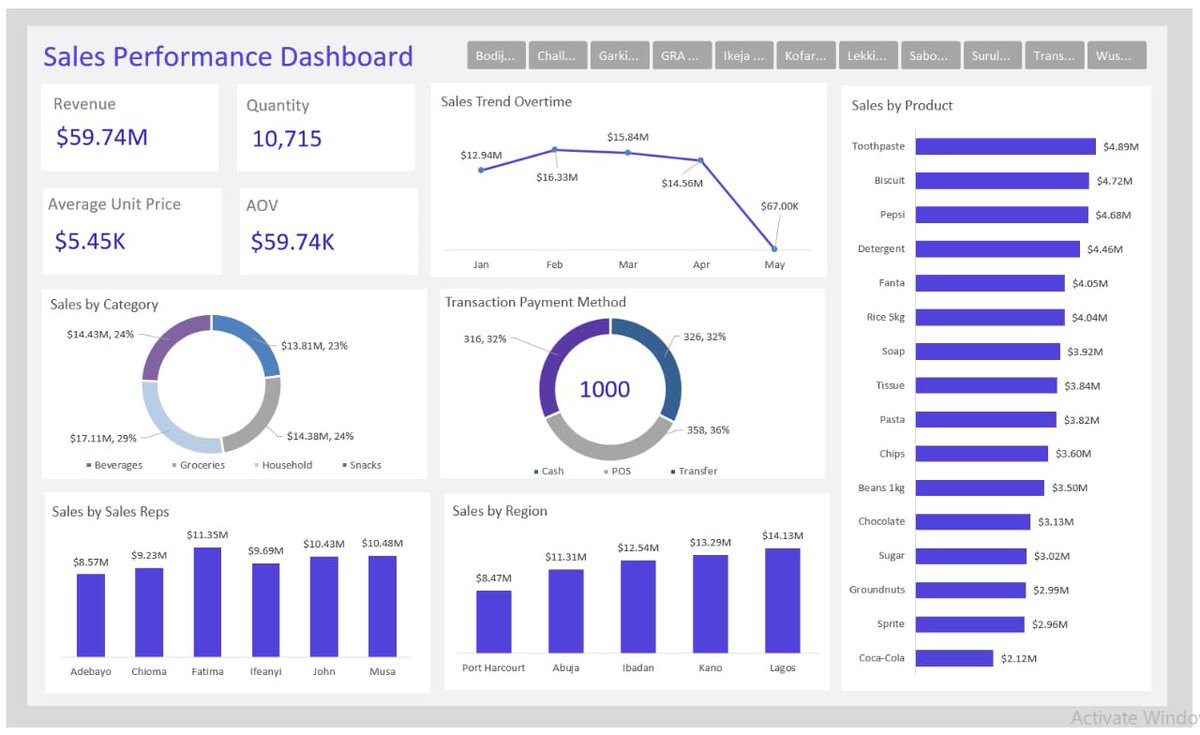The image size is (1200, 735).
Task: Click the Sales Performance Dashboard title
Action: click(x=228, y=56)
